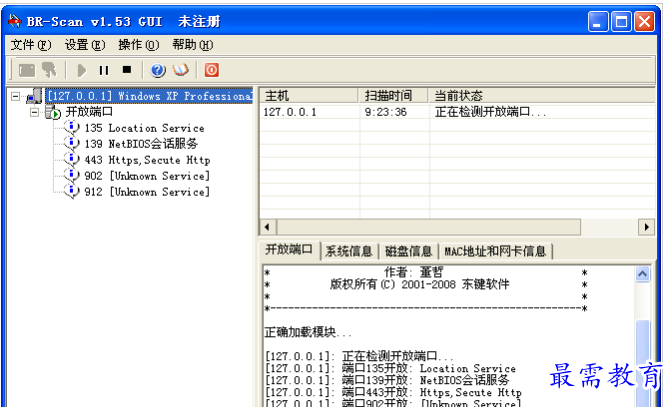Sort by 主机 column header
The width and height of the screenshot is (671, 407).
point(309,95)
